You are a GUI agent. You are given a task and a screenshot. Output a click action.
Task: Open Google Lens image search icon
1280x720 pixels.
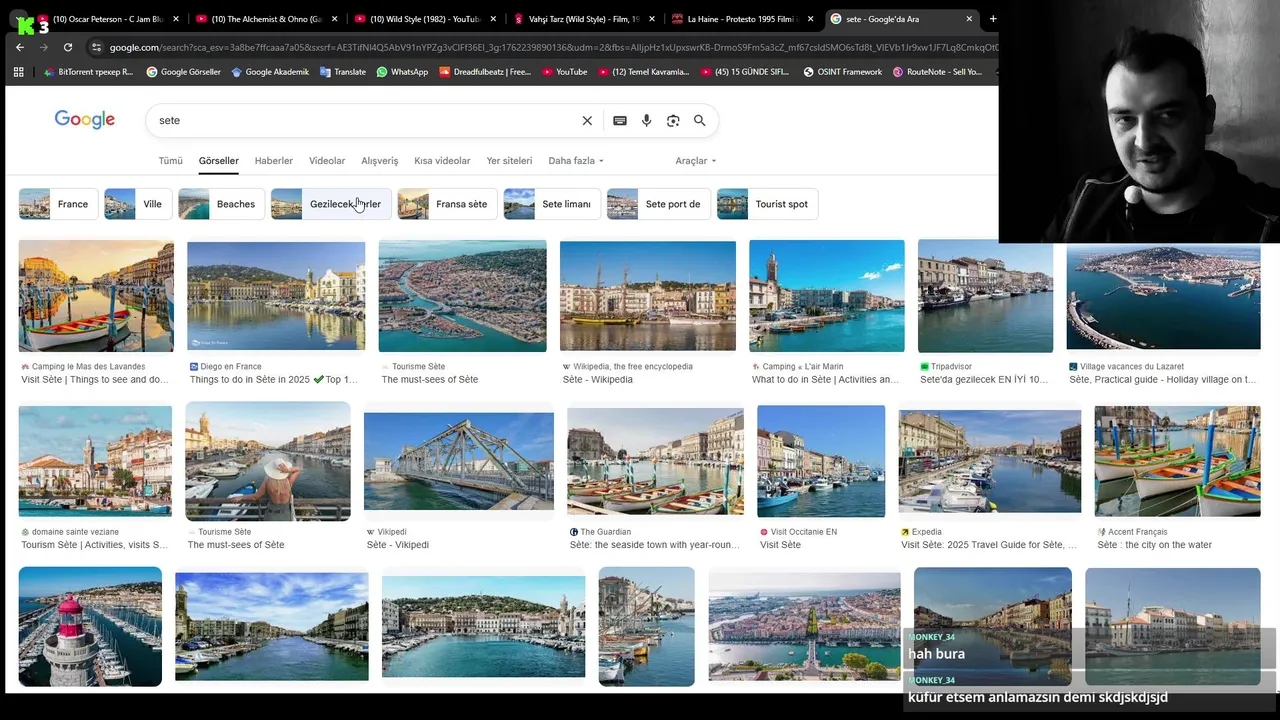tap(673, 120)
